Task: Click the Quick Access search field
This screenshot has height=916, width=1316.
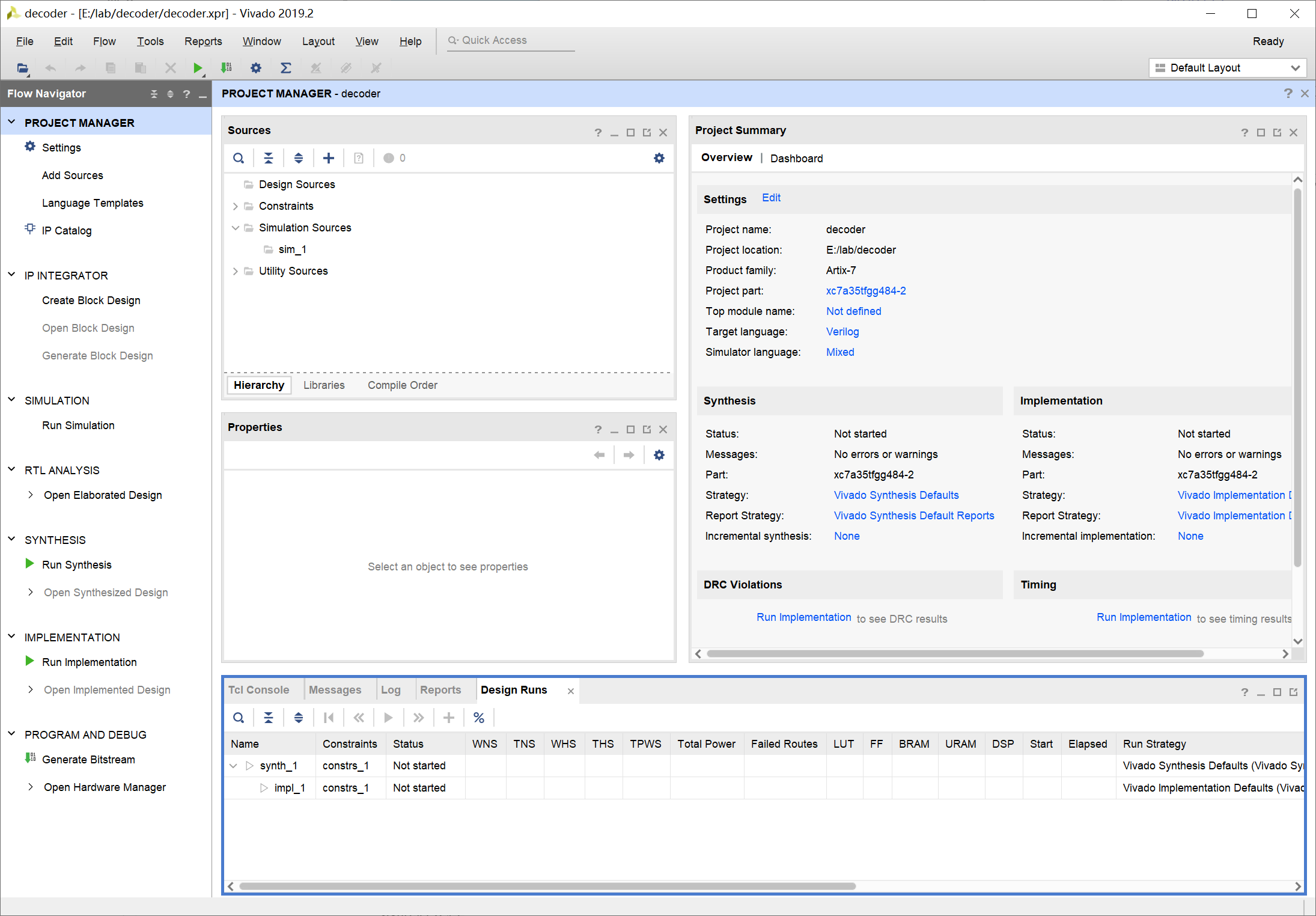Action: 511,40
